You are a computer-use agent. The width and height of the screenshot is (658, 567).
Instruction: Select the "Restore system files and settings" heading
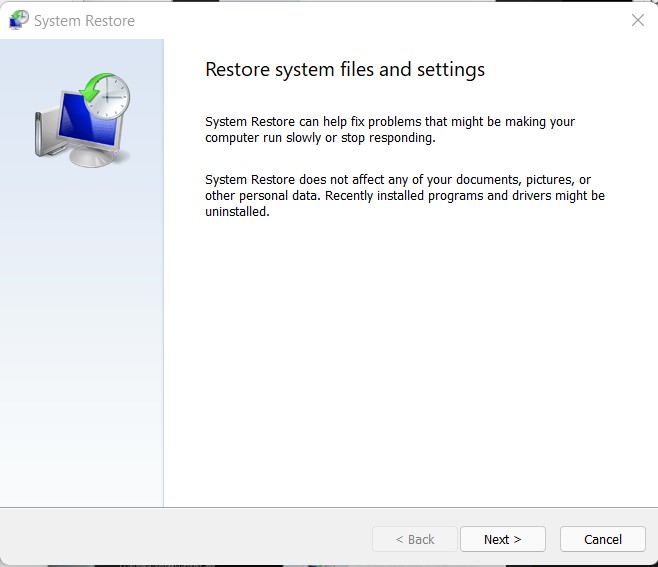point(345,70)
